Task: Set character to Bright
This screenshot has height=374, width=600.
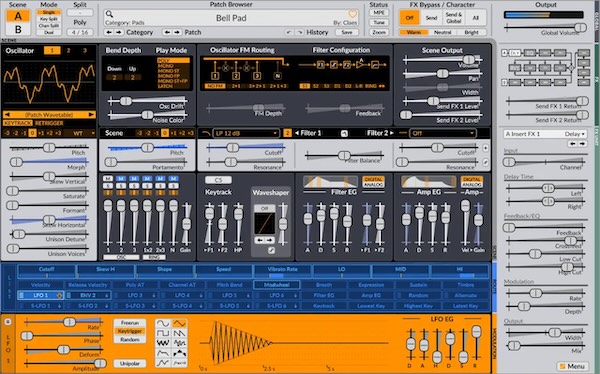Action: [x=471, y=33]
